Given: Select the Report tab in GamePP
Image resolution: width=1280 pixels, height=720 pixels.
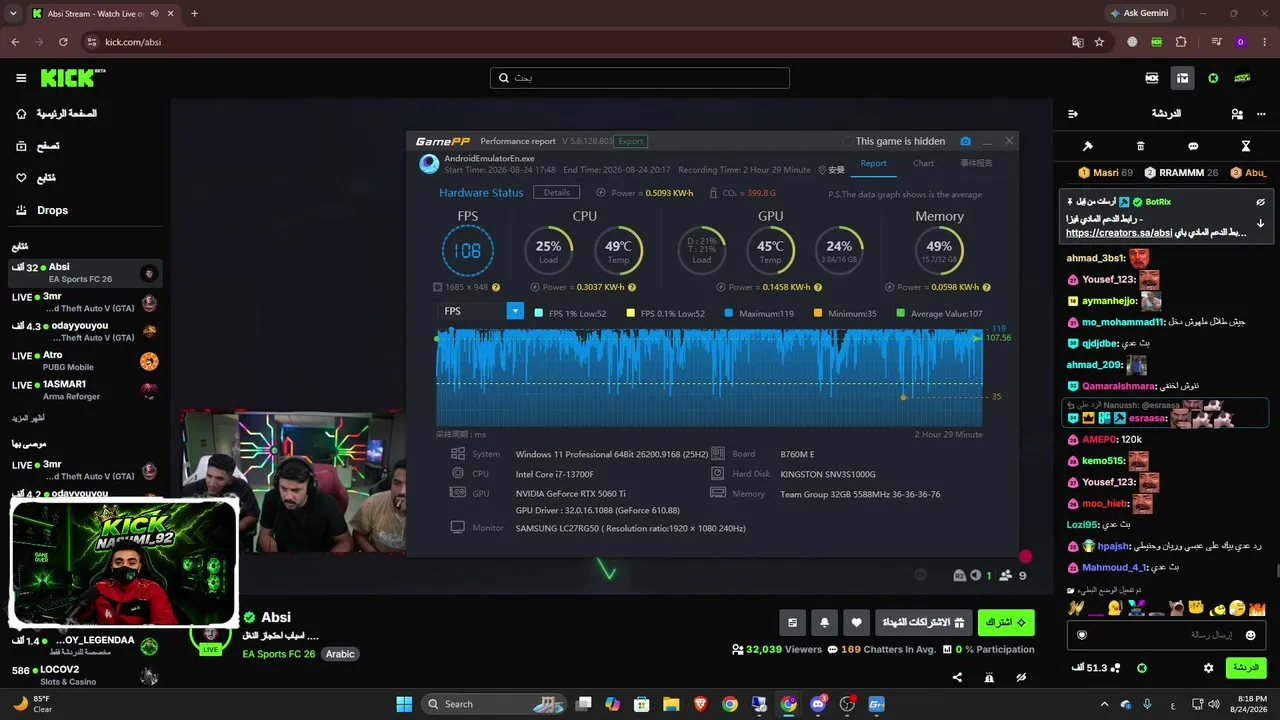Looking at the screenshot, I should click(x=873, y=164).
